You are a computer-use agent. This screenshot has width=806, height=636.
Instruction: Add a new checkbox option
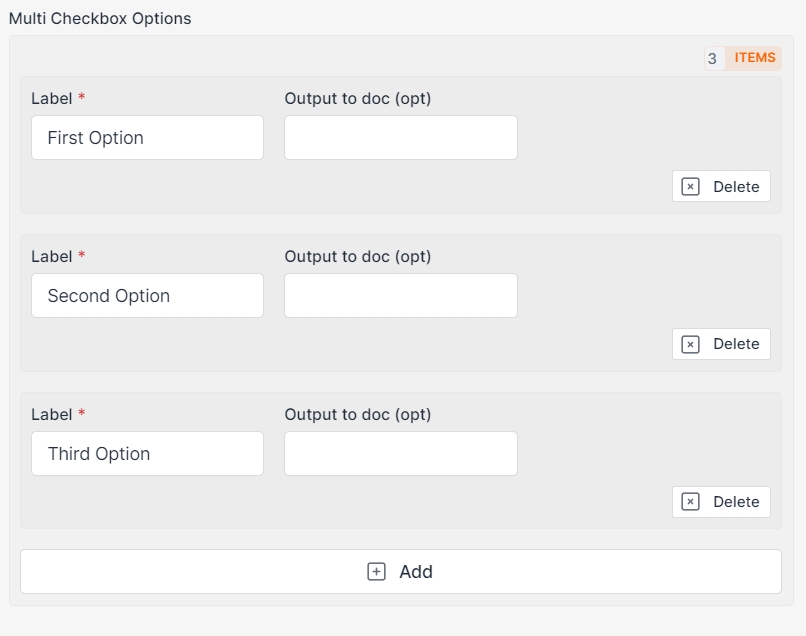pos(400,572)
